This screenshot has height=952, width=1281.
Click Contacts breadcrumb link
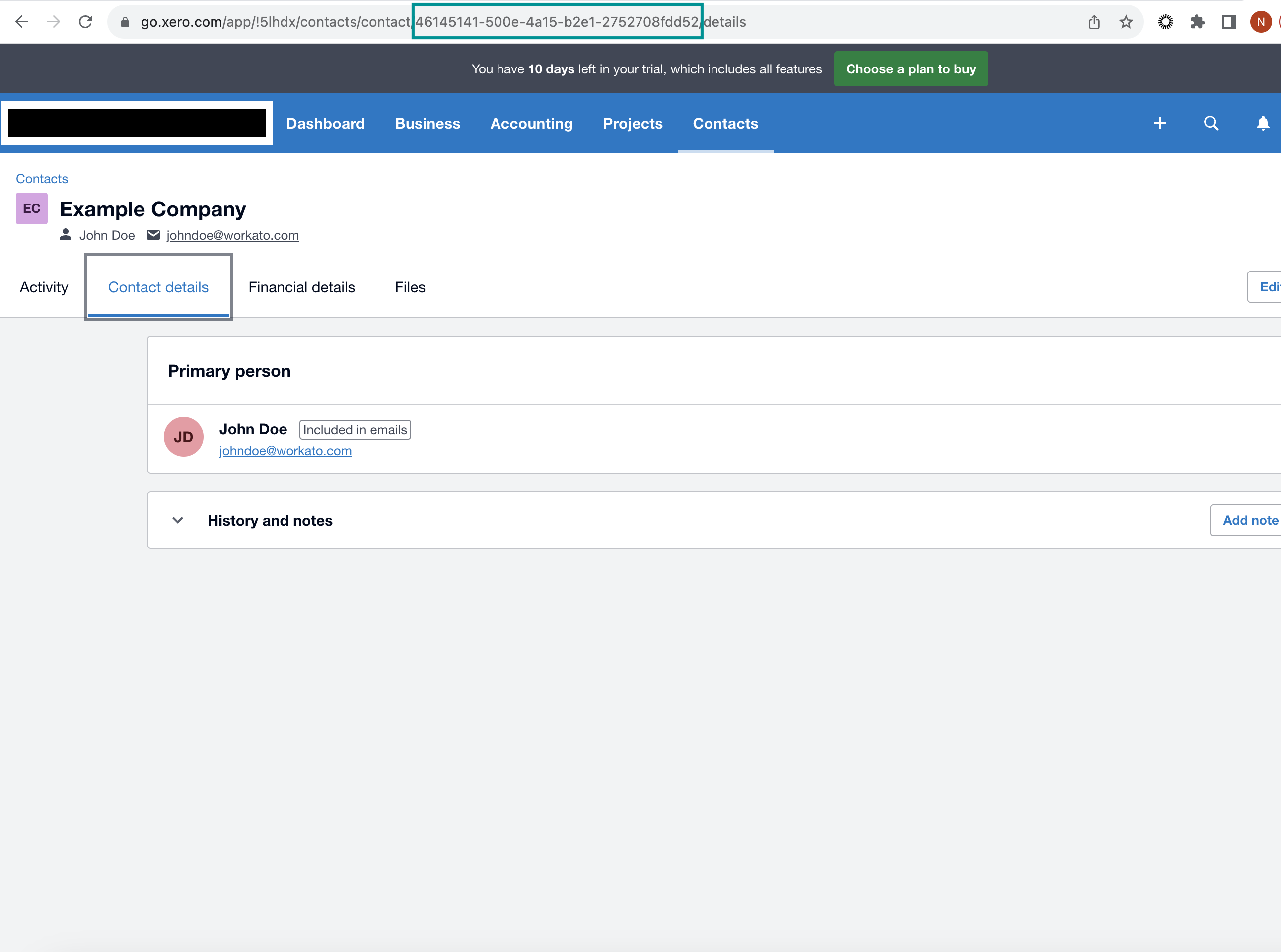[42, 179]
